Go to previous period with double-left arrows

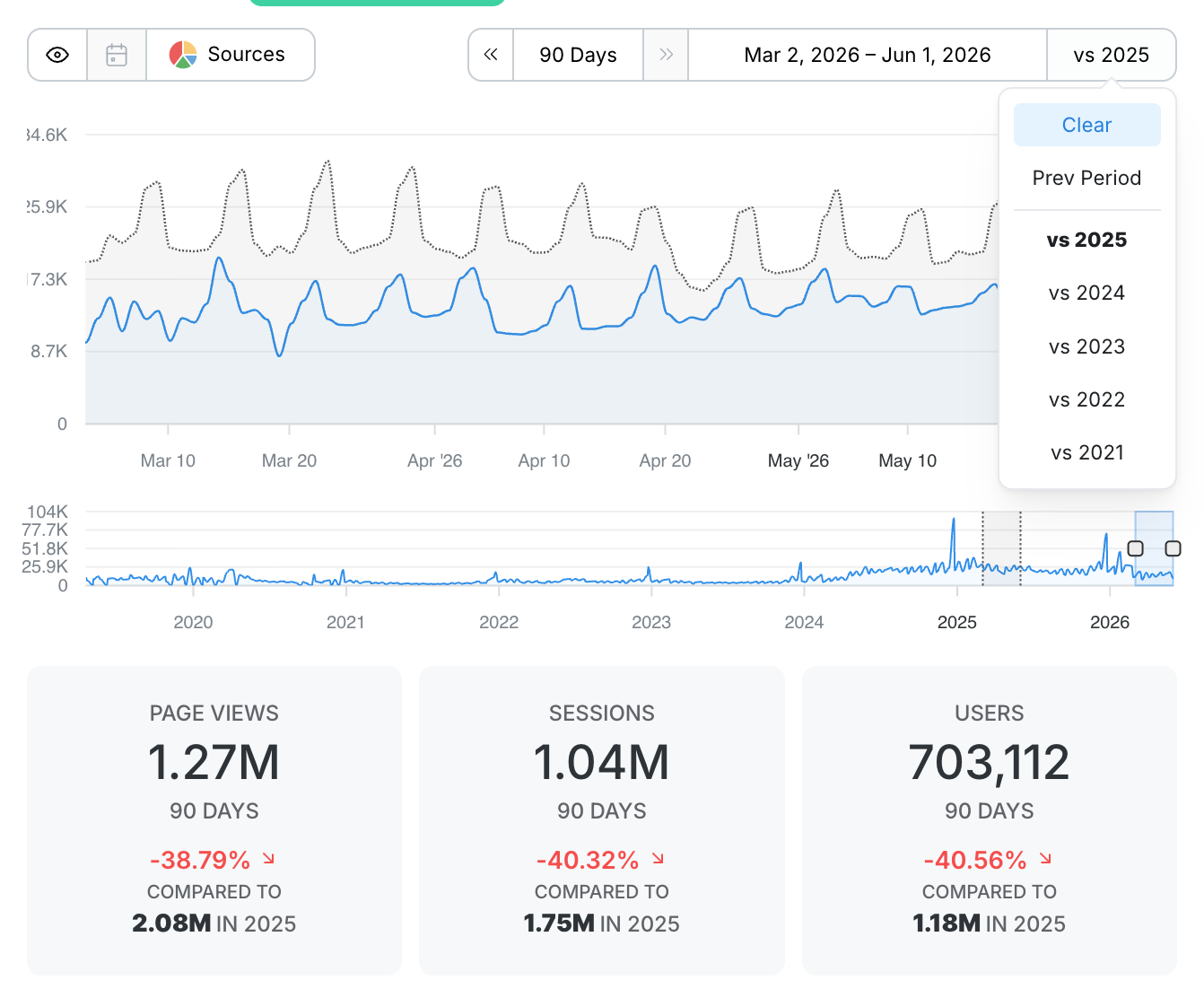(491, 55)
